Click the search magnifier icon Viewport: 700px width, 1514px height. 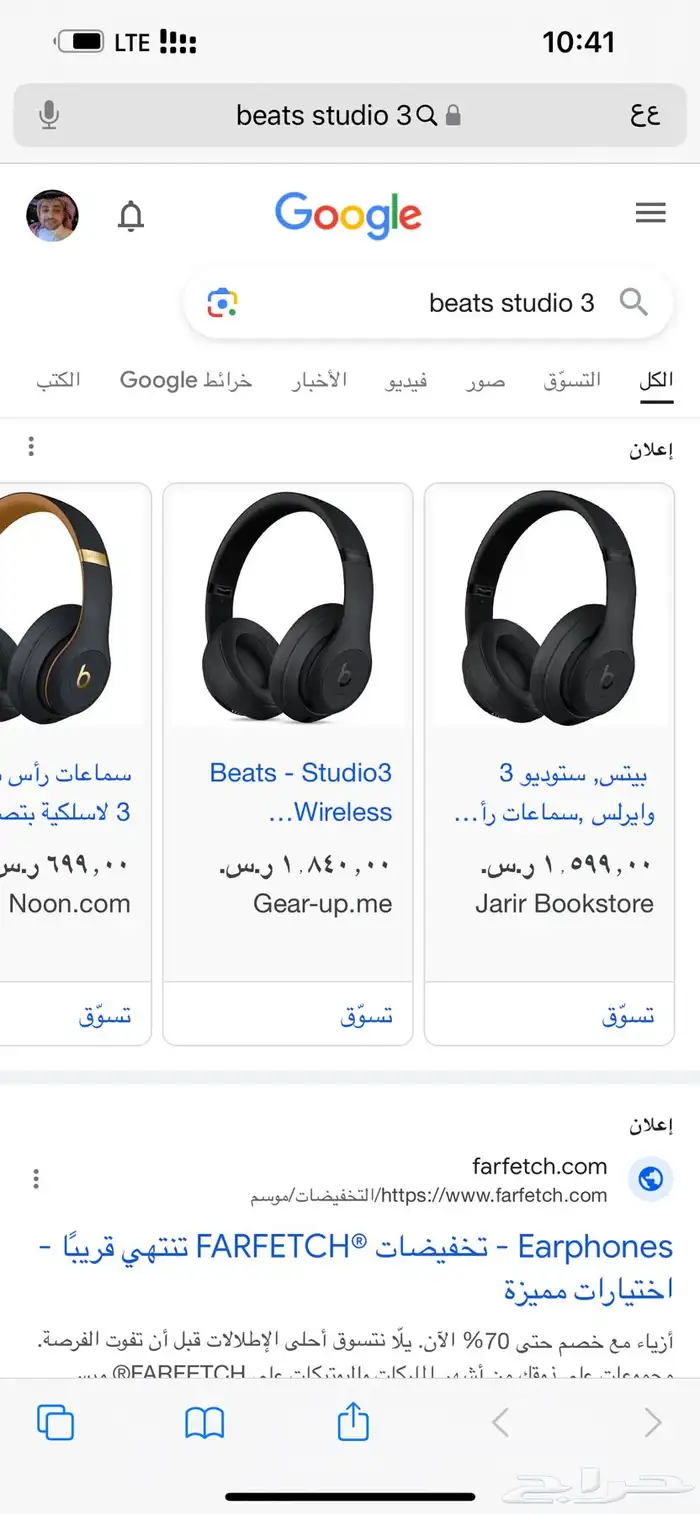pos(634,302)
